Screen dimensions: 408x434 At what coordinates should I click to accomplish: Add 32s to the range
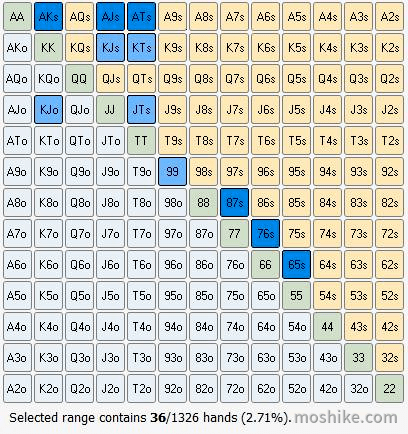(389, 358)
